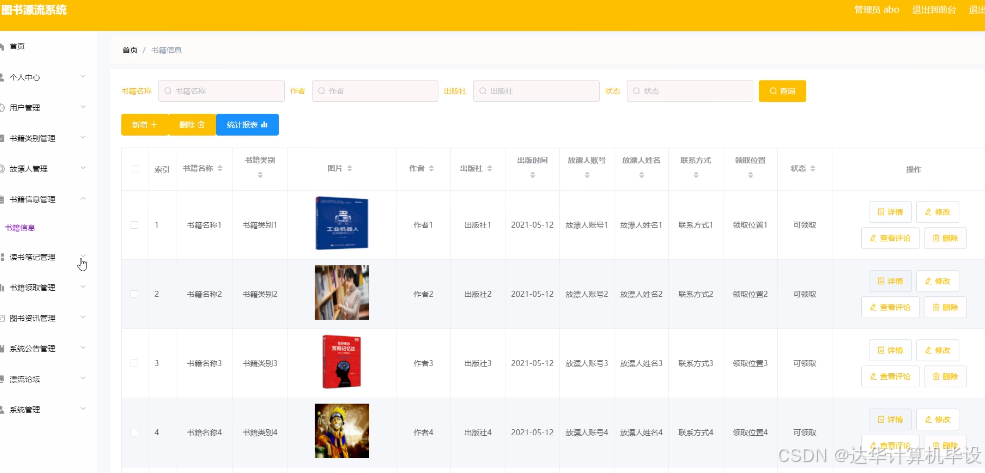Expand 图书资讯管理 menu chevron

click(x=83, y=318)
